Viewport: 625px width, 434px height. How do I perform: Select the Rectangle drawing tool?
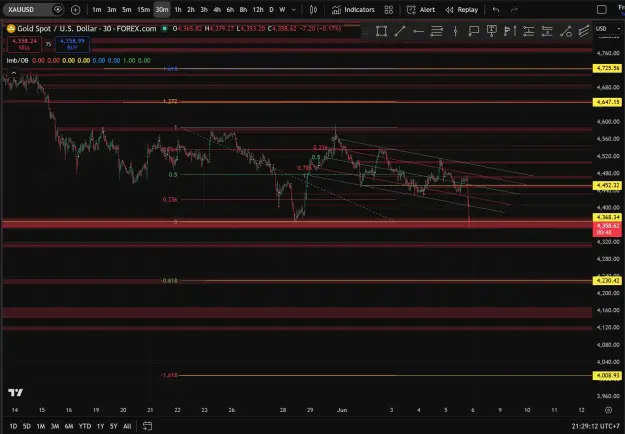pyautogui.click(x=381, y=31)
